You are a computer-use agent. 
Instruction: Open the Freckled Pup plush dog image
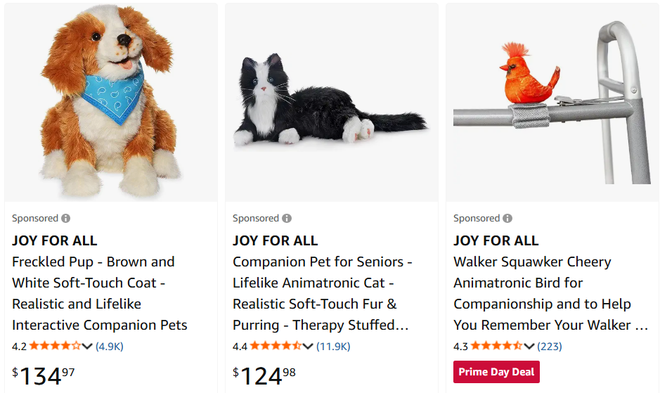pos(111,102)
